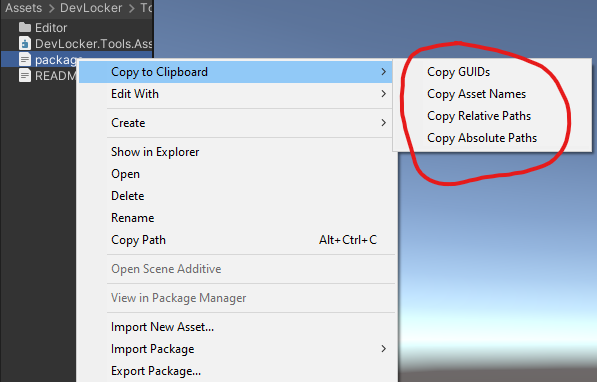
Task: Choose Copy GUIDs from submenu
Action: [458, 72]
